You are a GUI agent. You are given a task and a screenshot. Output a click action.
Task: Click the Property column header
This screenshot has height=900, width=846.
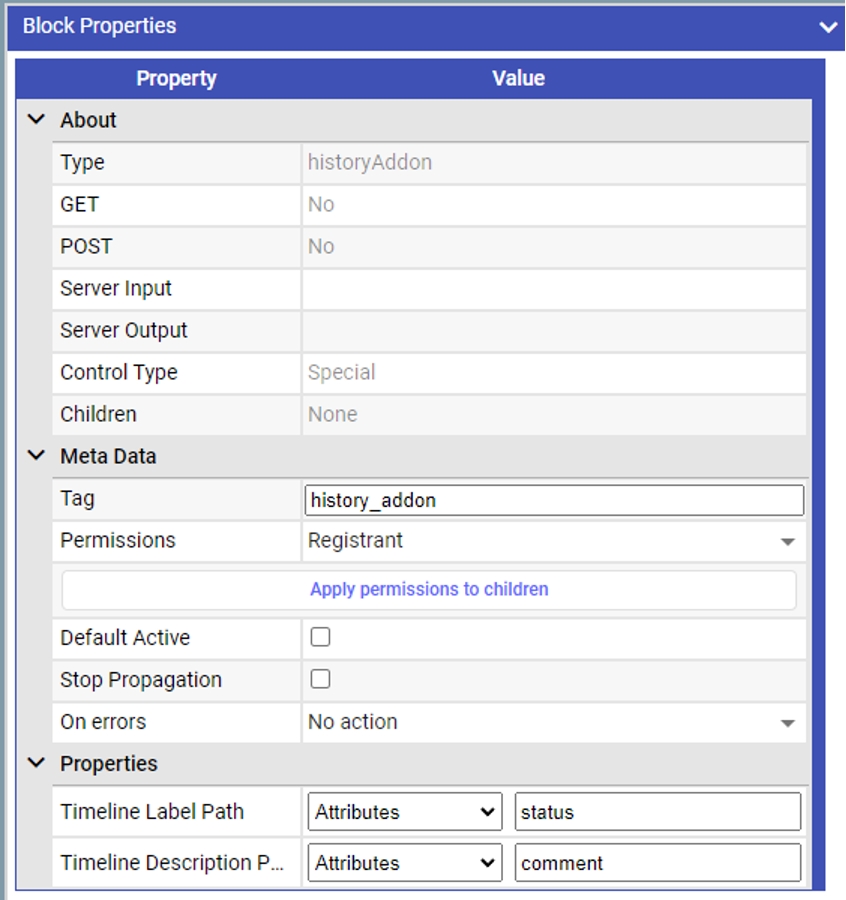pyautogui.click(x=176, y=78)
